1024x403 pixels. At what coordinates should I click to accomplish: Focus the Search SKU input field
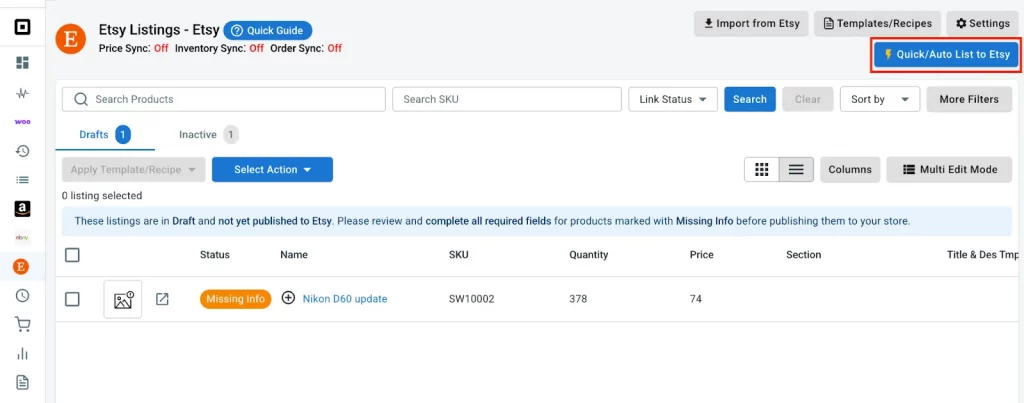(505, 99)
